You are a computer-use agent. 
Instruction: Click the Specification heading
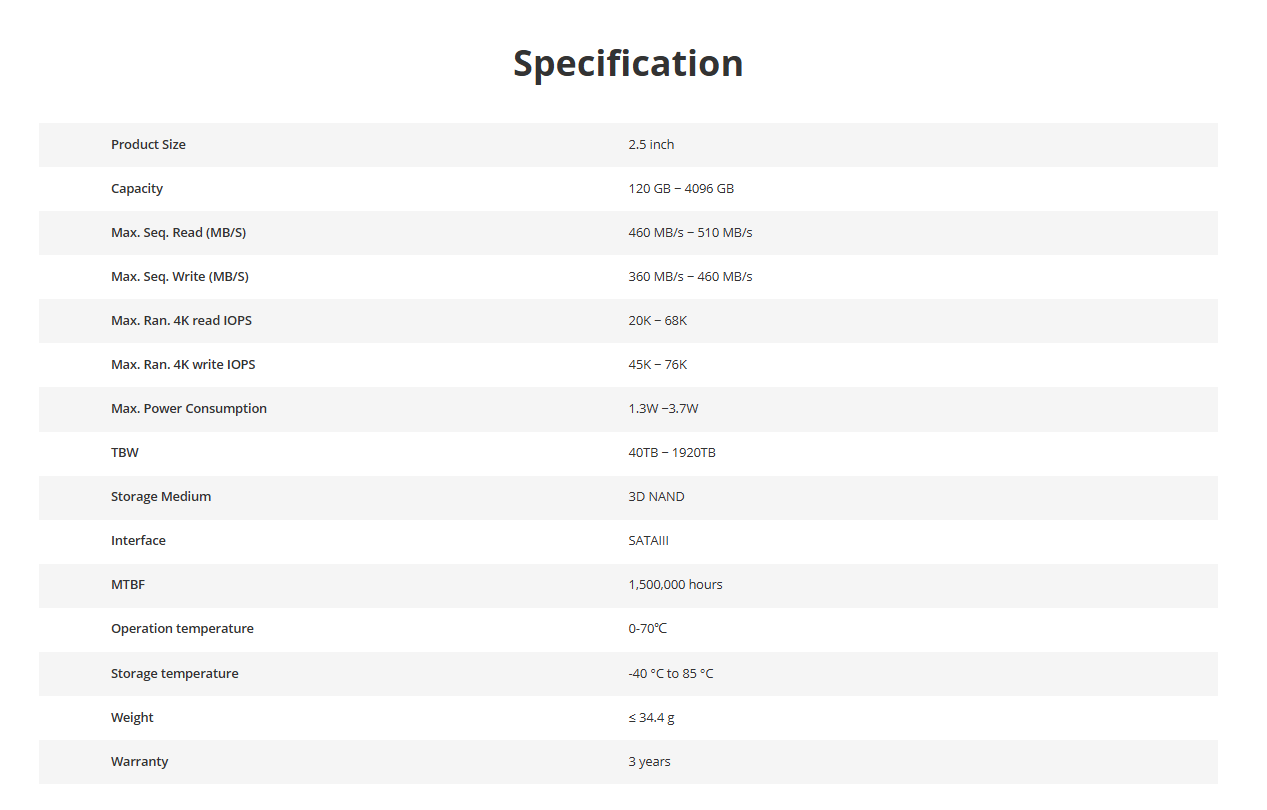628,64
